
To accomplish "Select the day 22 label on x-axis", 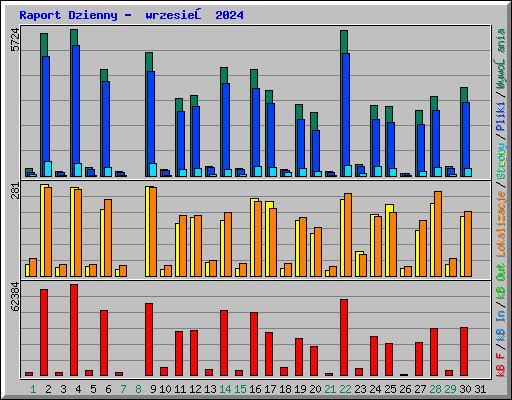I will click(x=345, y=389).
